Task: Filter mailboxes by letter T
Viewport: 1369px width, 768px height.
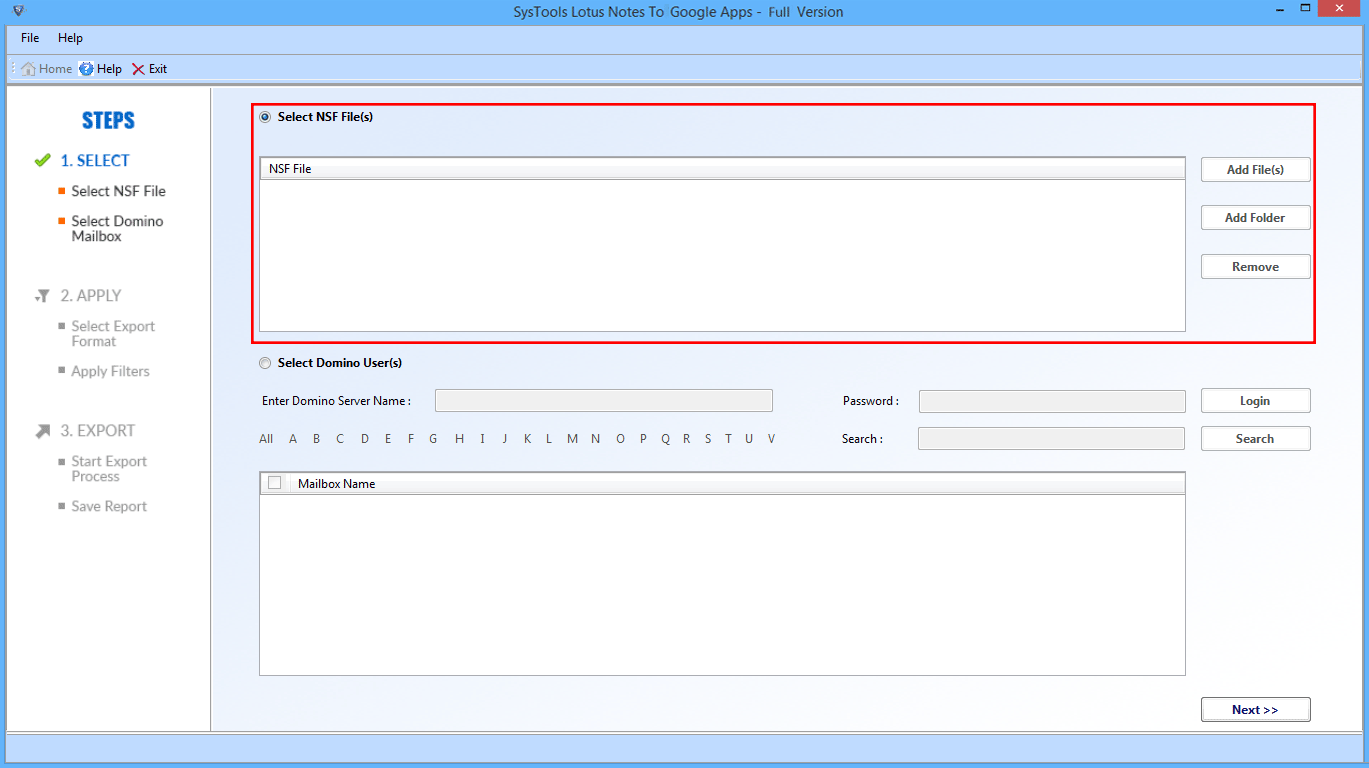Action: [728, 439]
